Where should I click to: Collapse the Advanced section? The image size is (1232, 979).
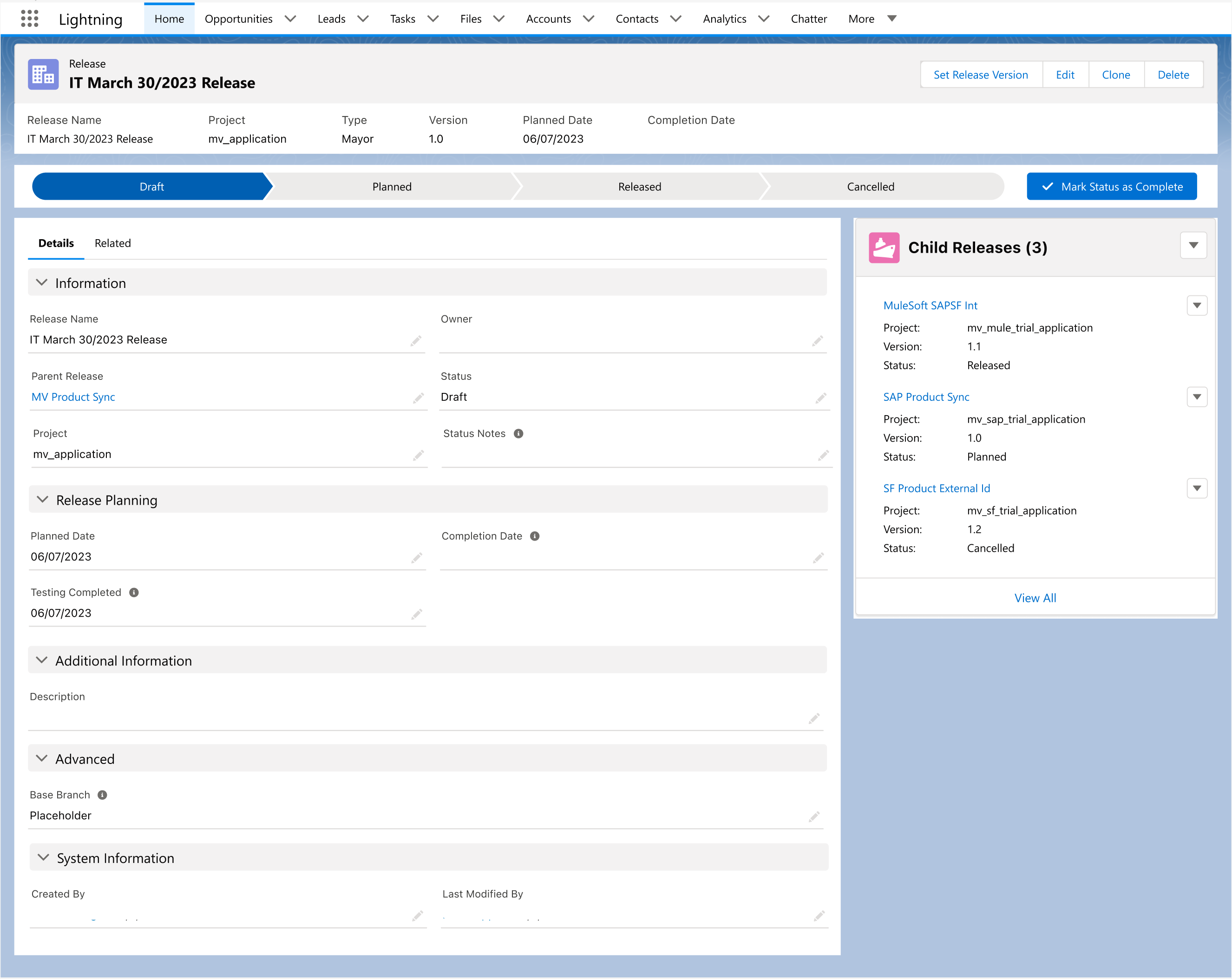point(42,758)
